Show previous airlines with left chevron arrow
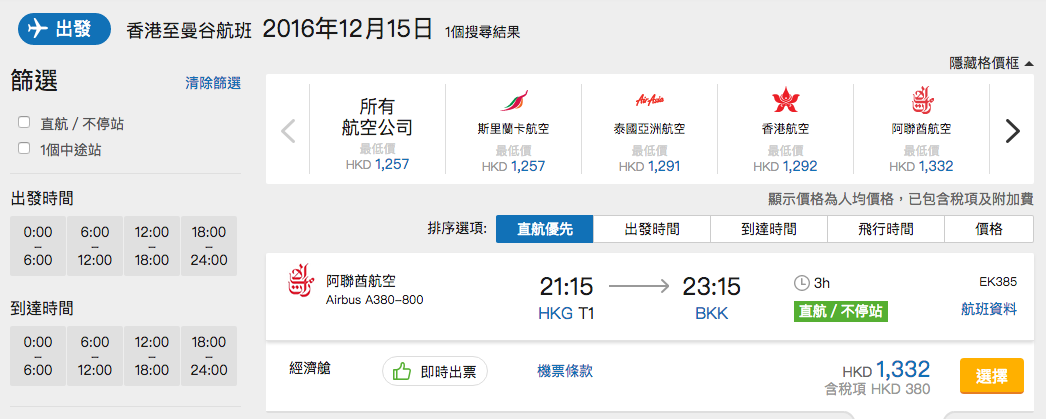 (x=288, y=131)
